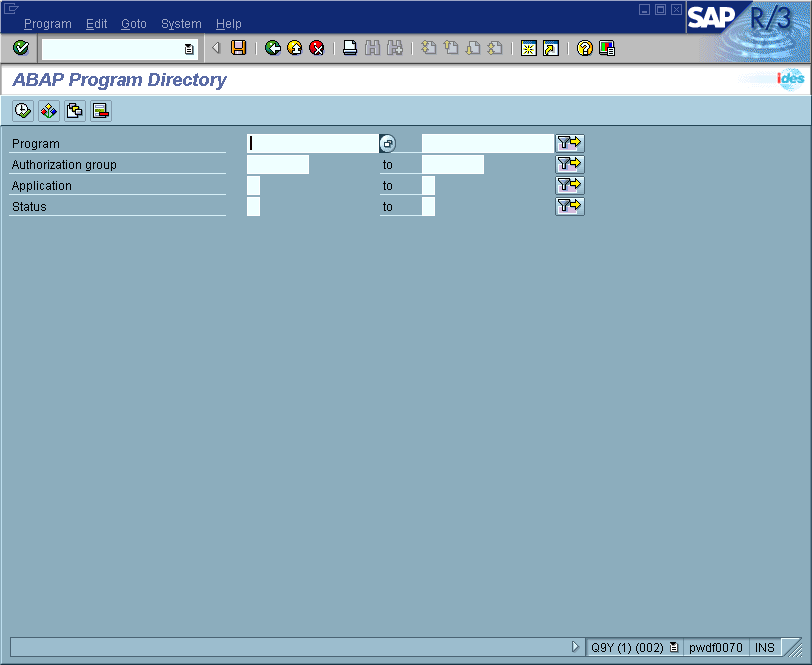Click the Customize local layout icon

pos(607,48)
